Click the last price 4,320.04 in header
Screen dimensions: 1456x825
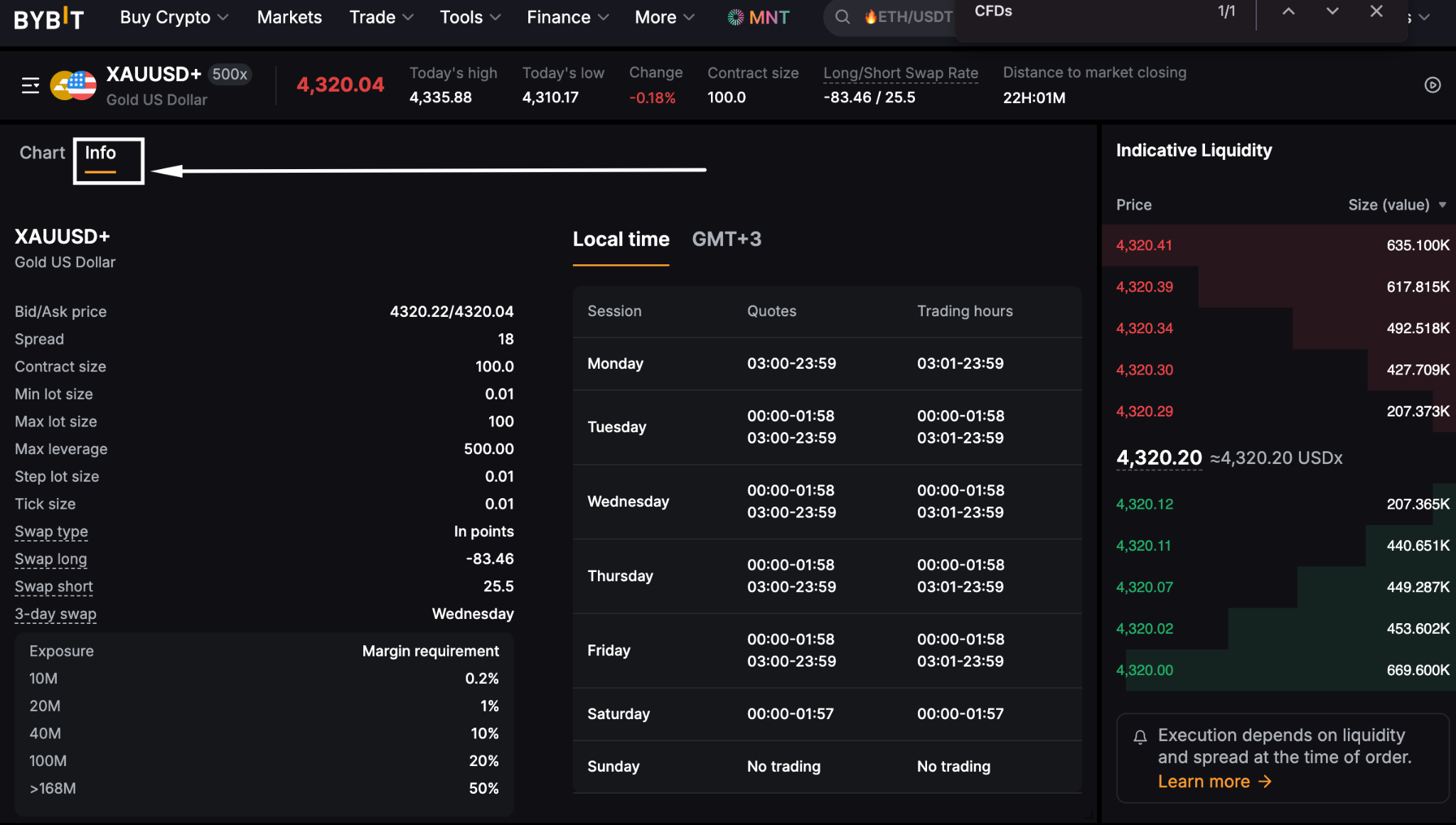coord(340,85)
